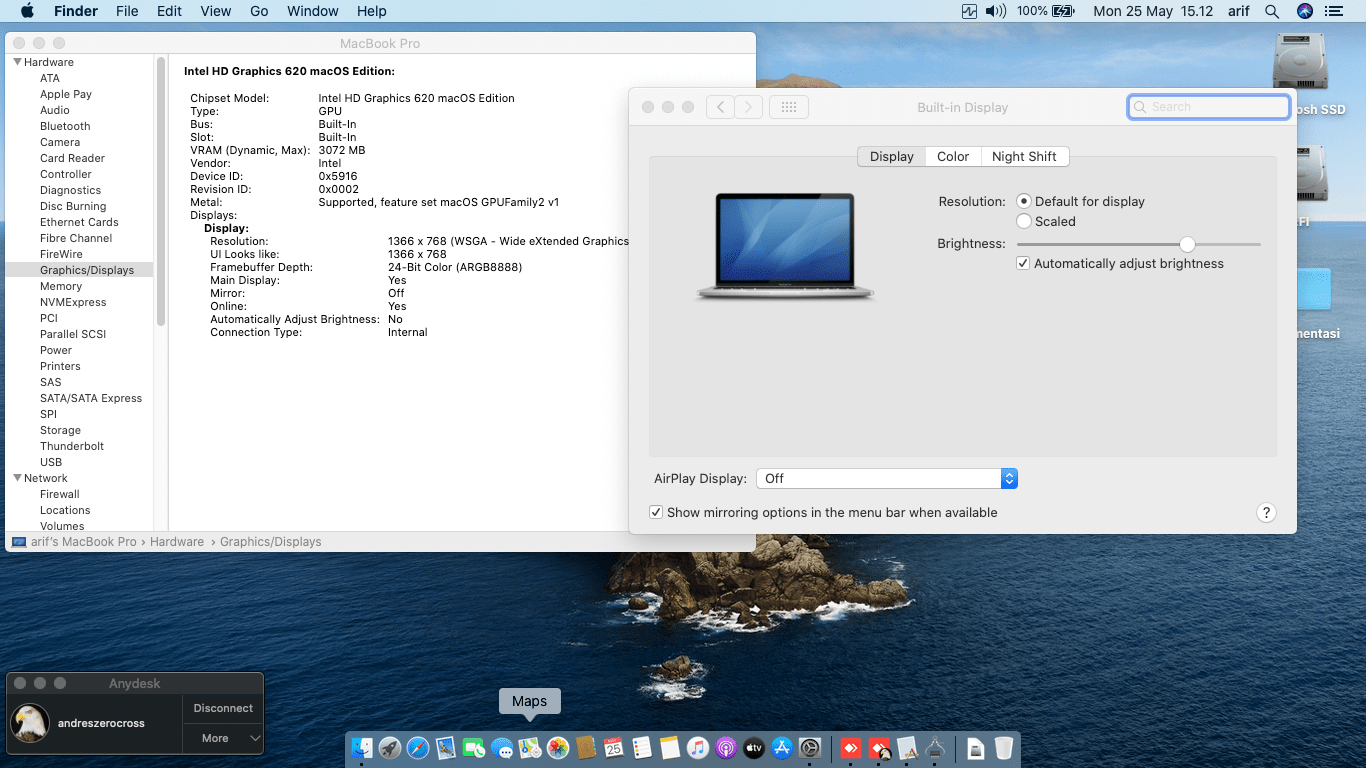Screen dimensions: 1366x768
Task: Choose the Scaled resolution option
Action: click(x=1023, y=221)
